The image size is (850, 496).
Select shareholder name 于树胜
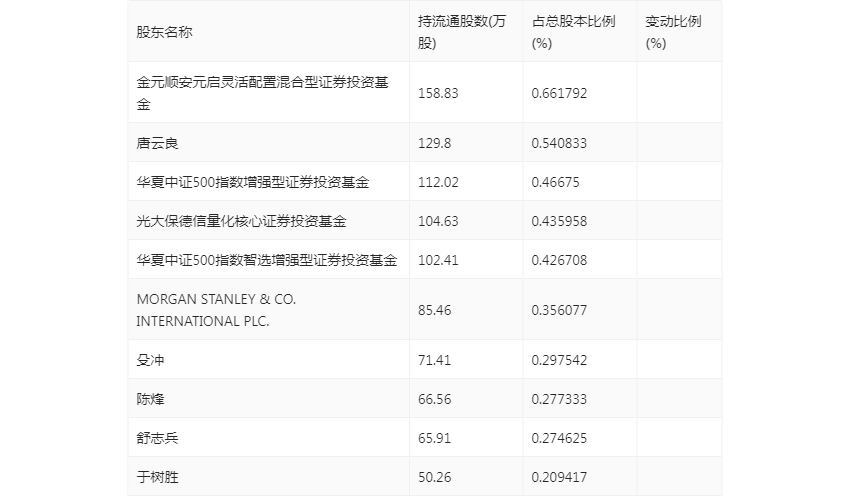[x=157, y=477]
